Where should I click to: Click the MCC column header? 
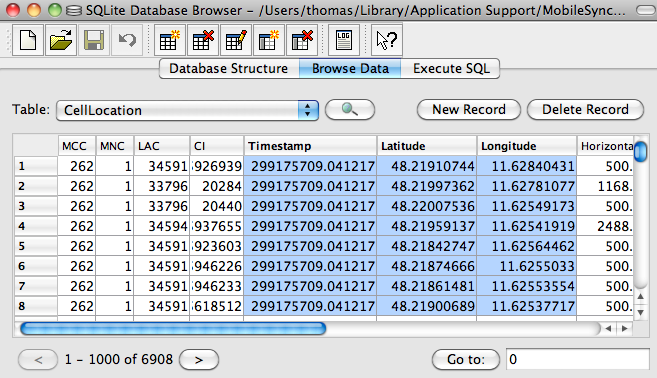click(x=77, y=146)
